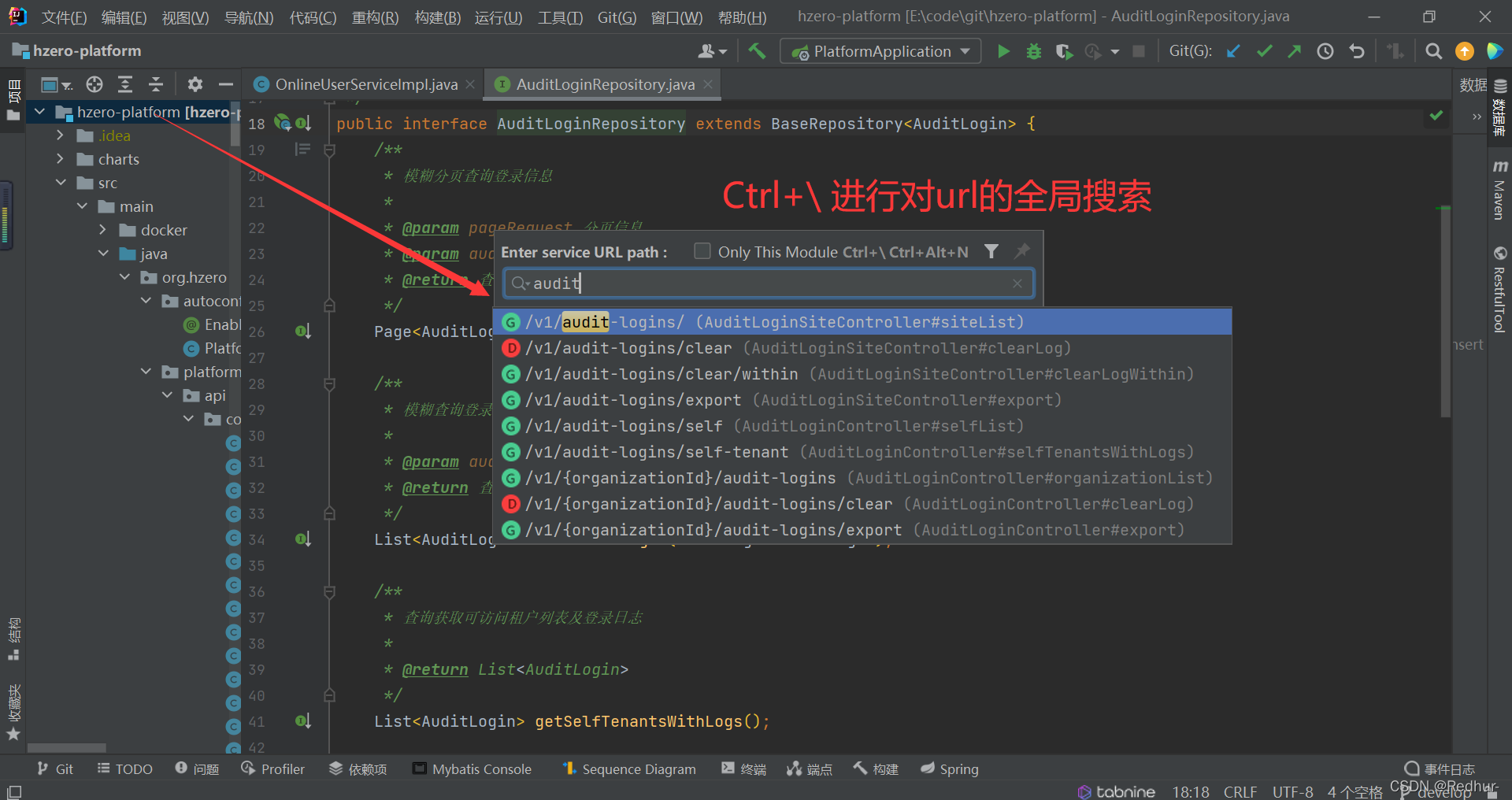The height and width of the screenshot is (800, 1512).
Task: Open the 事件日志 event log
Action: [x=1440, y=769]
